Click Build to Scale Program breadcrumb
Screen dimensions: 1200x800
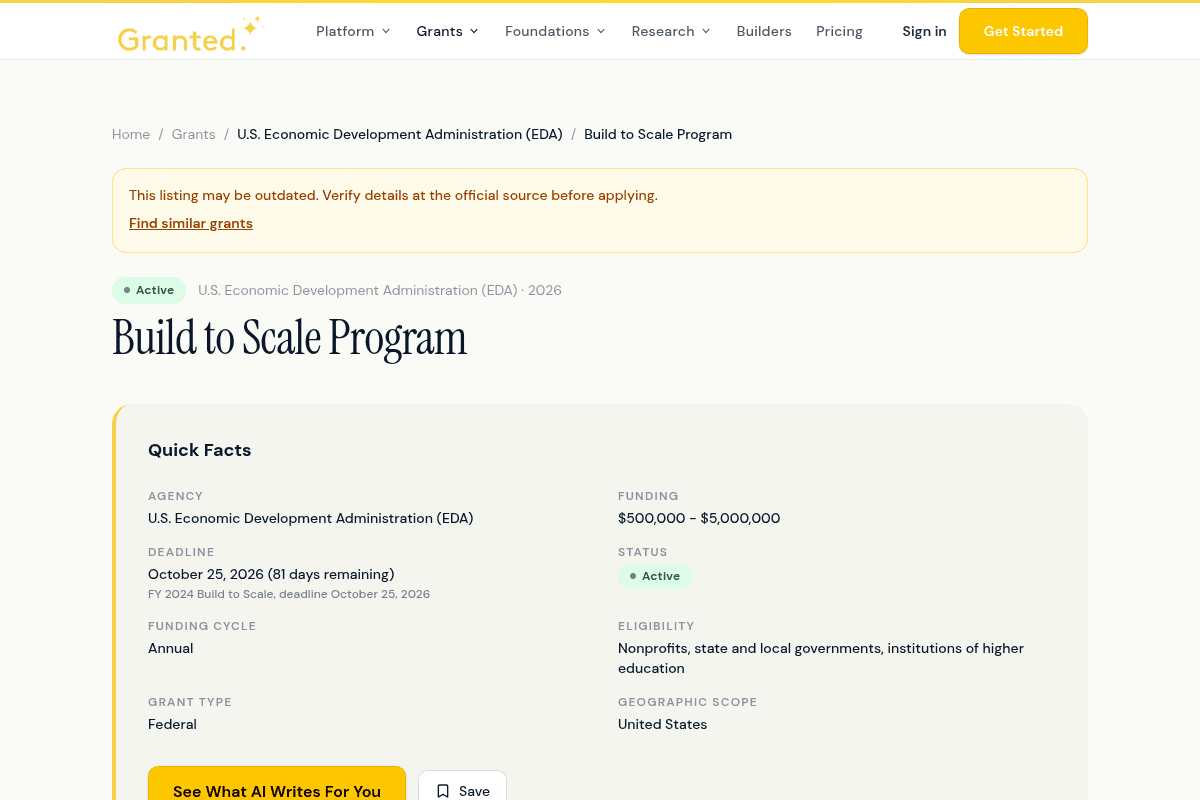point(658,134)
